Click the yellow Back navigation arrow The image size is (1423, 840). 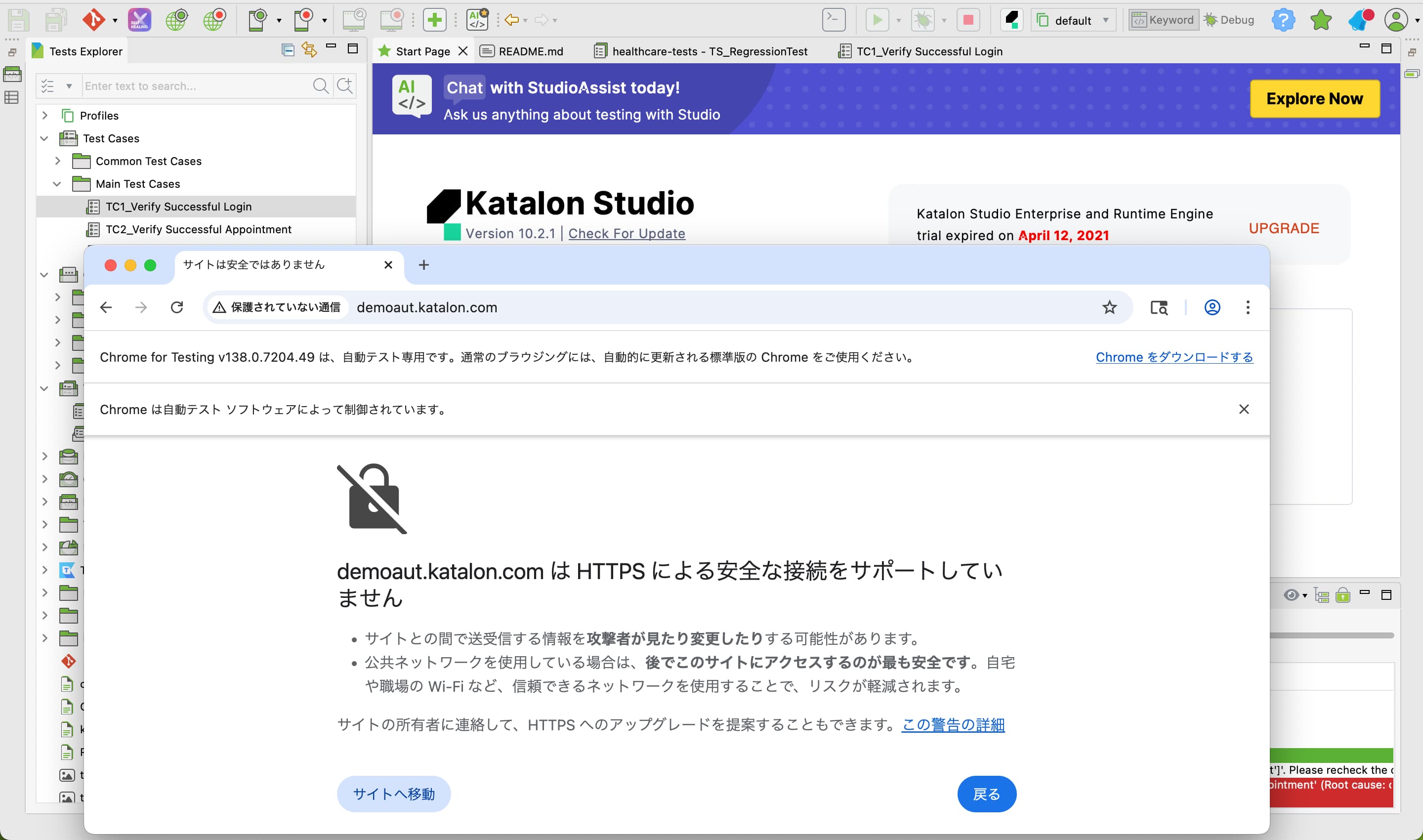(x=512, y=20)
